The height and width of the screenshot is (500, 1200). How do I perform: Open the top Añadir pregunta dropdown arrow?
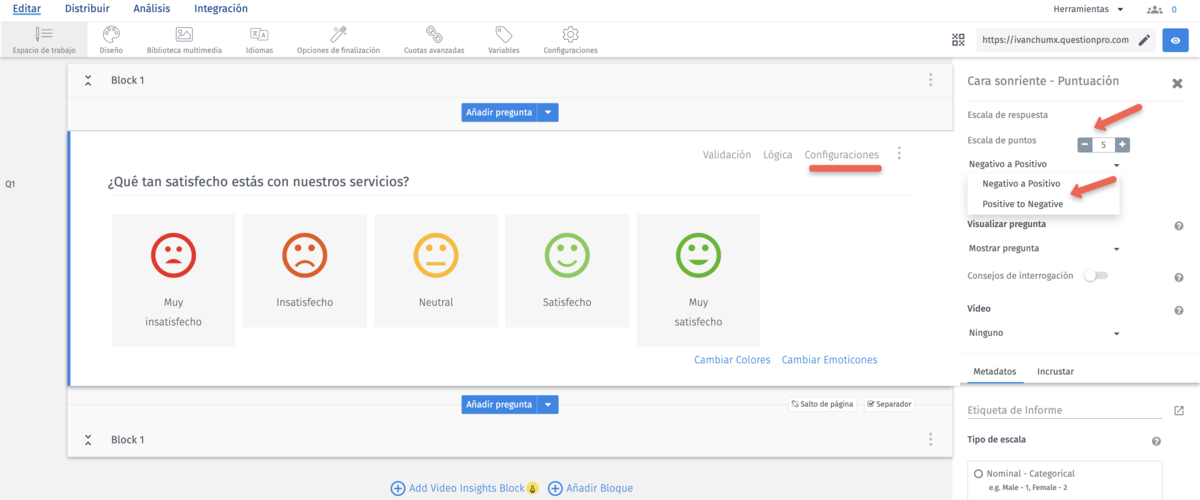548,112
